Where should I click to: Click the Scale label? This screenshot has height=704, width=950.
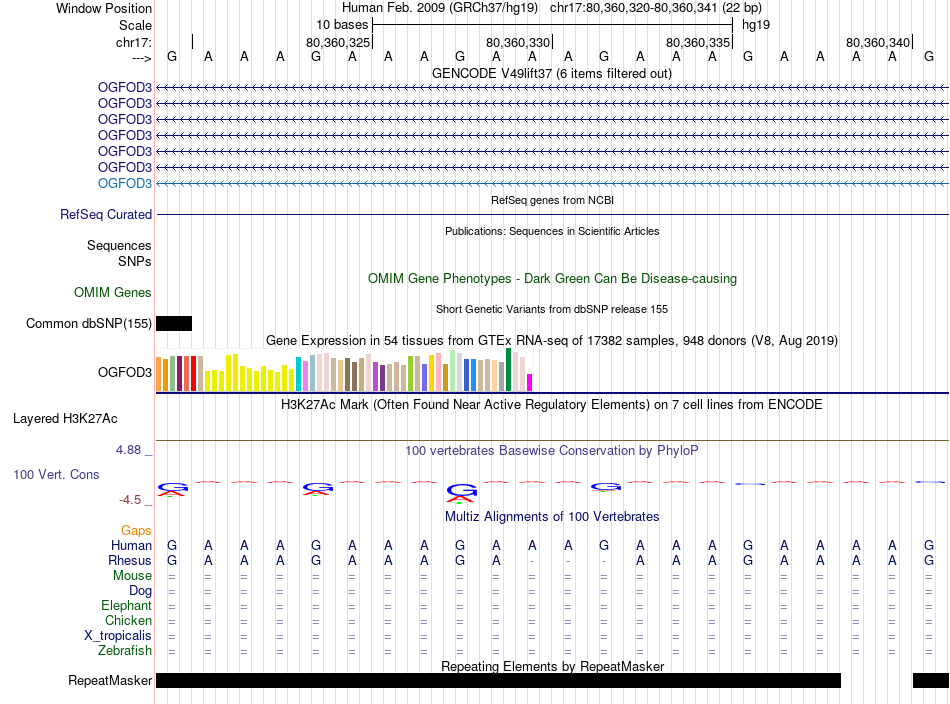(135, 25)
